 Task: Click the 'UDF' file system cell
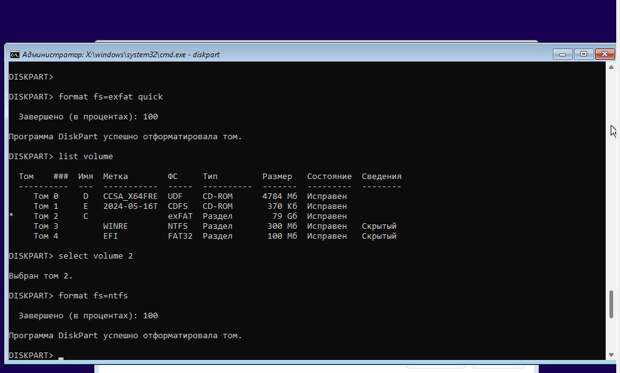175,196
